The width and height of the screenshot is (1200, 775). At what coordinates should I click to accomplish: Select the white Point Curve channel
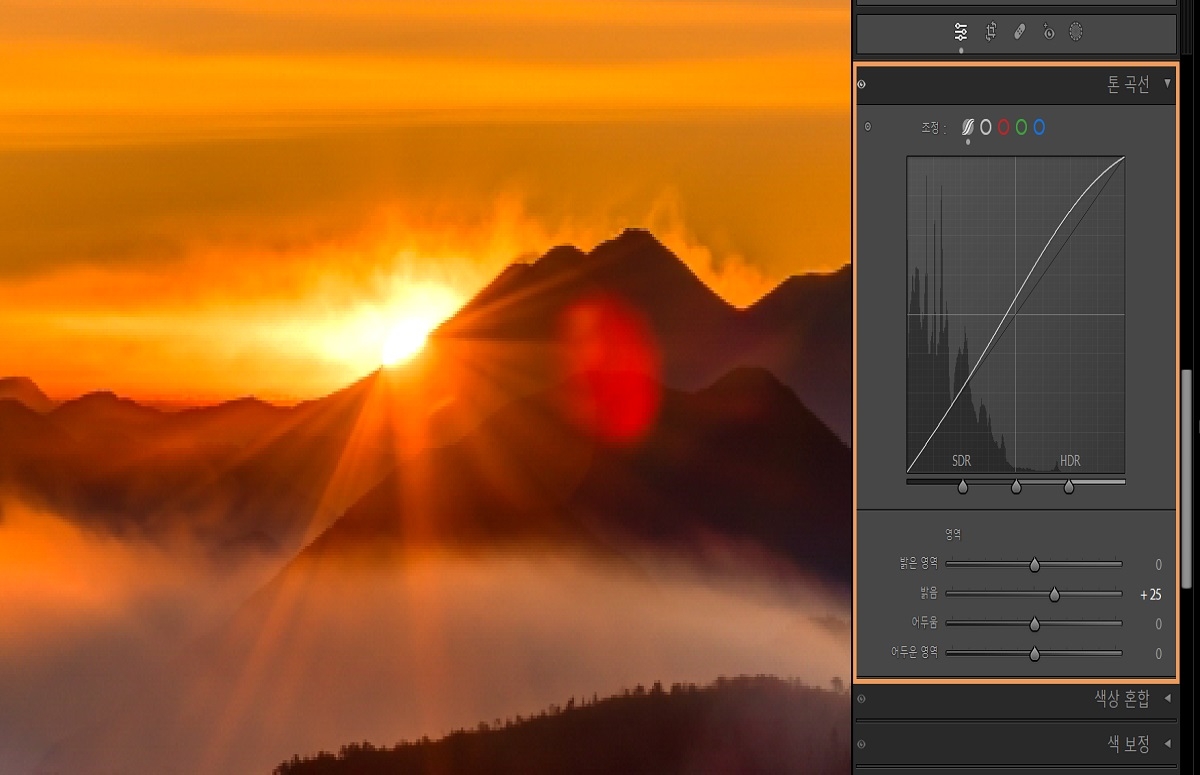coord(986,127)
